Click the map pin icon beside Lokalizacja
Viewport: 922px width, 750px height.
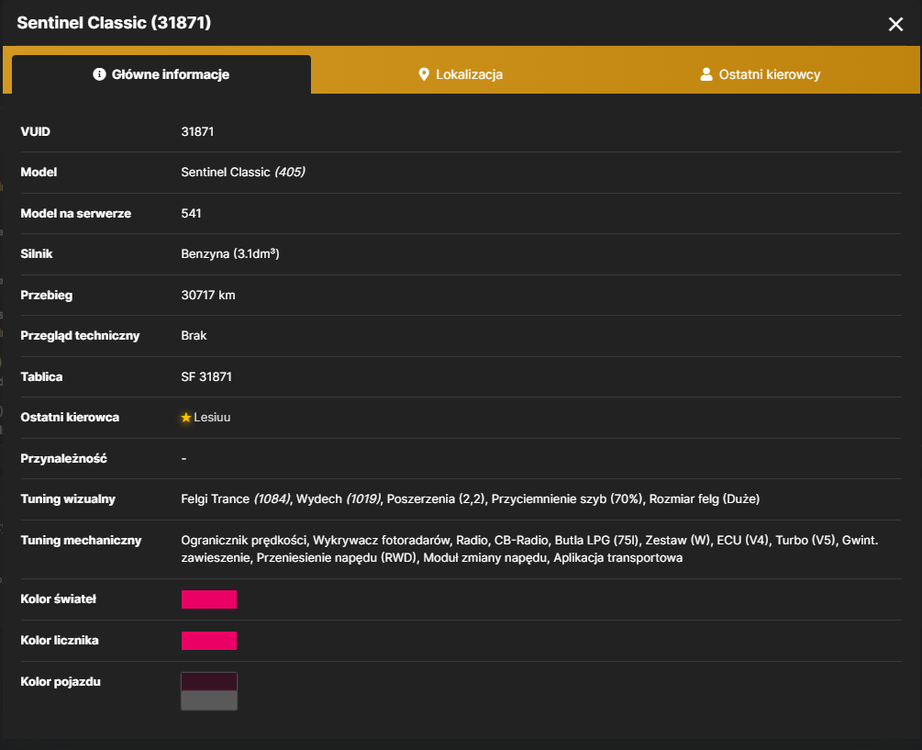(423, 75)
